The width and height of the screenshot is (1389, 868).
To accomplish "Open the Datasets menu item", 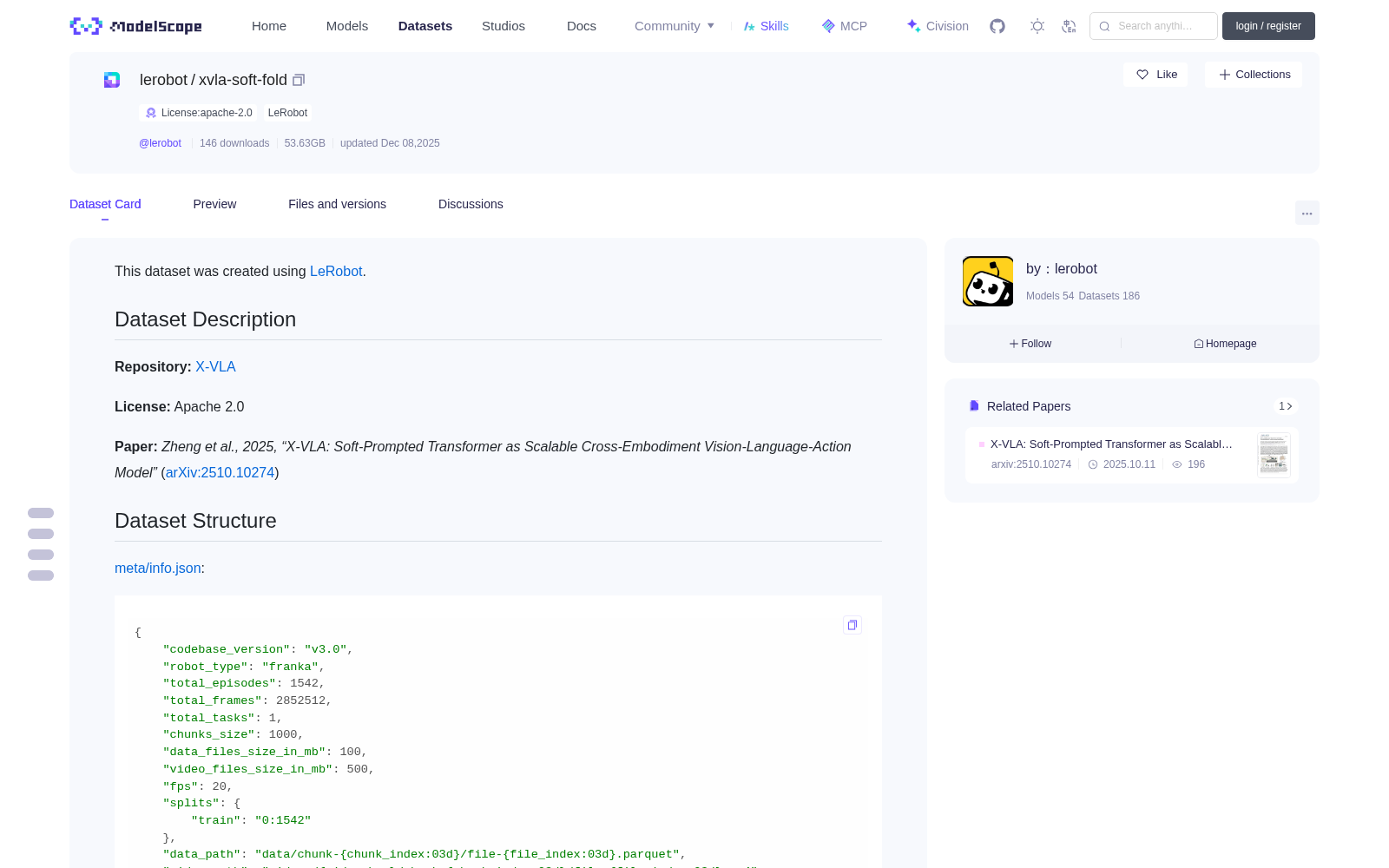I will (x=425, y=26).
